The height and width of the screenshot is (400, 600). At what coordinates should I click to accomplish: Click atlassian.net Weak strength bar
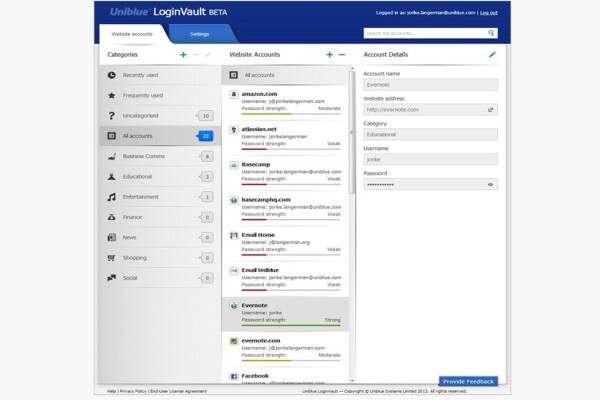point(291,149)
